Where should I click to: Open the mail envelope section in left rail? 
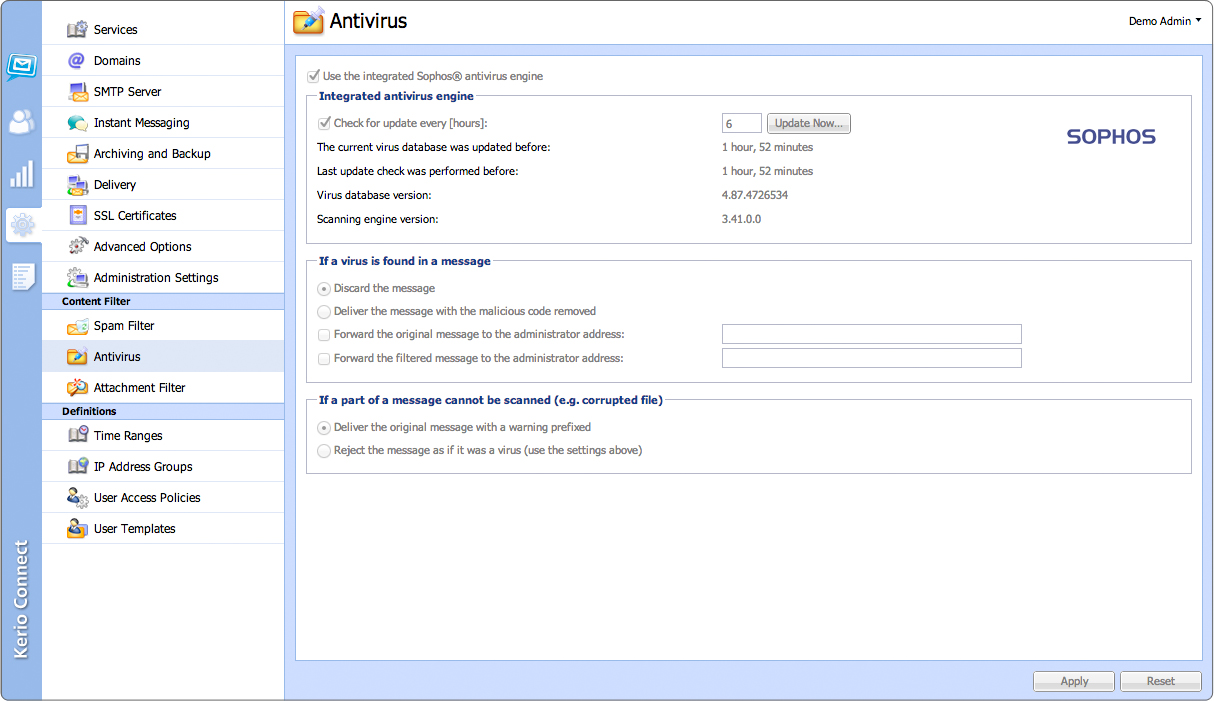pos(21,67)
